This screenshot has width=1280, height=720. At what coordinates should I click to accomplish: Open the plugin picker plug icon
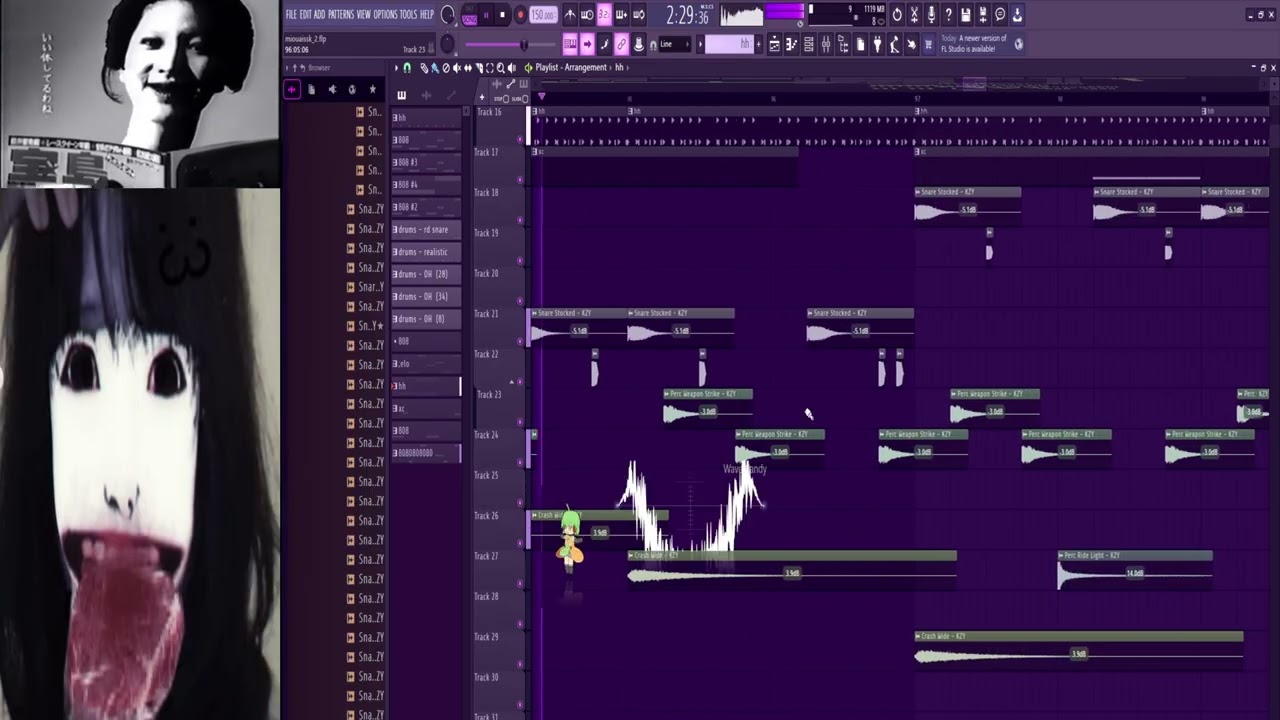coord(877,44)
